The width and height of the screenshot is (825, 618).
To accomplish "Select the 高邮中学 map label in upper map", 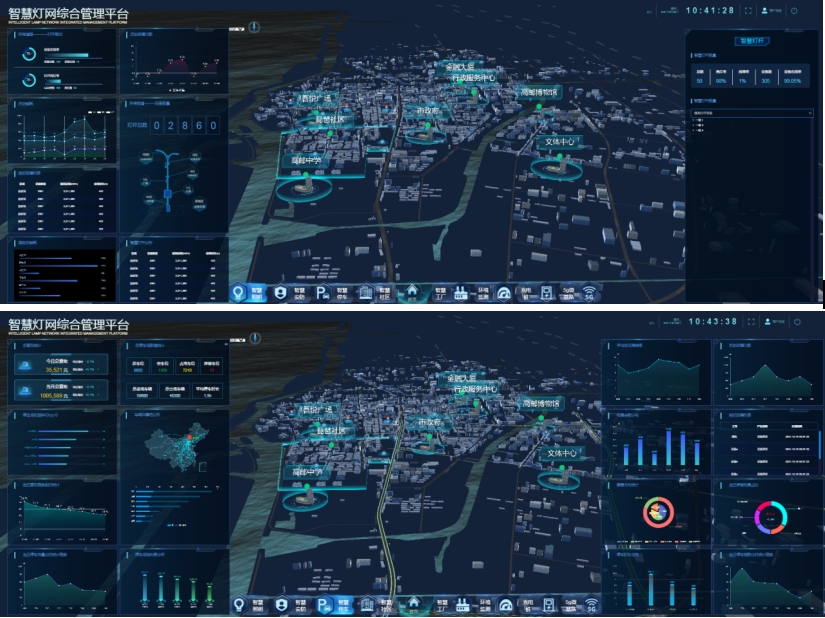I will pyautogui.click(x=305, y=159).
